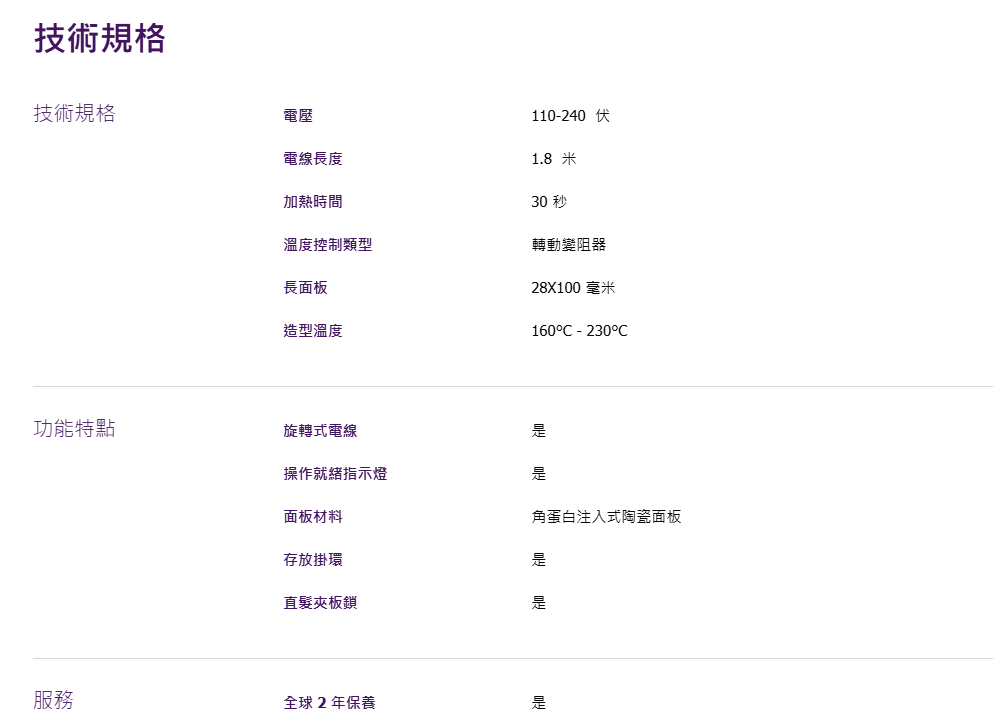Click the 加熱時間 spec label
1006x728 pixels.
click(x=313, y=202)
